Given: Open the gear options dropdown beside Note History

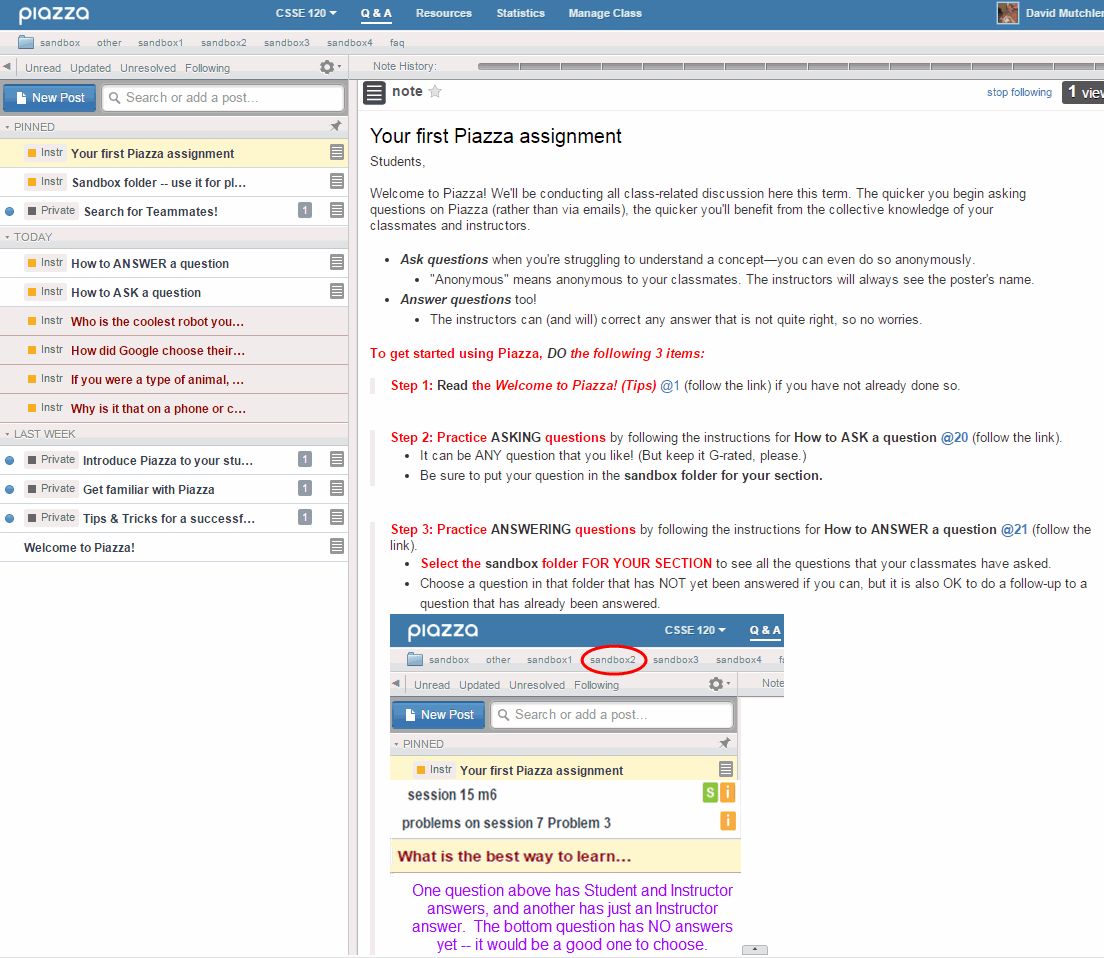Looking at the screenshot, I should (330, 67).
